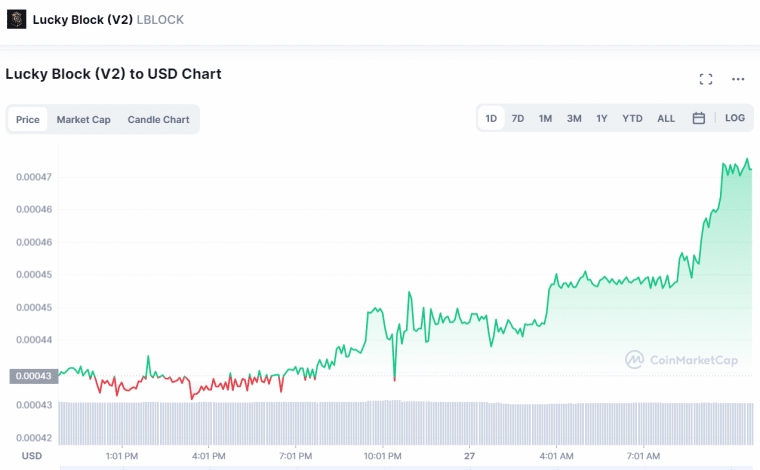Click the volume bars below the chart

(406, 423)
